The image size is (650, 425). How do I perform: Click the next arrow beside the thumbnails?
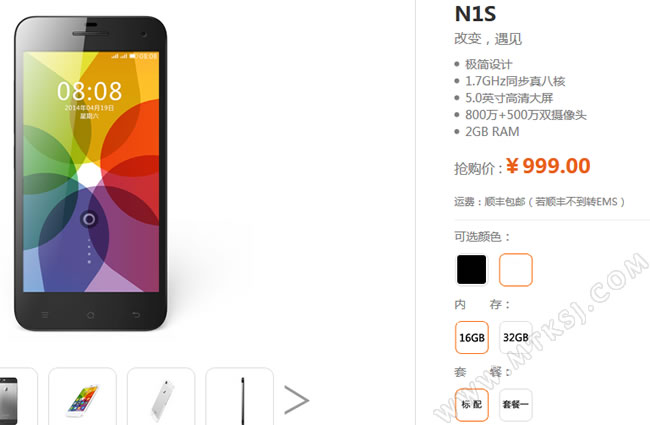(296, 400)
